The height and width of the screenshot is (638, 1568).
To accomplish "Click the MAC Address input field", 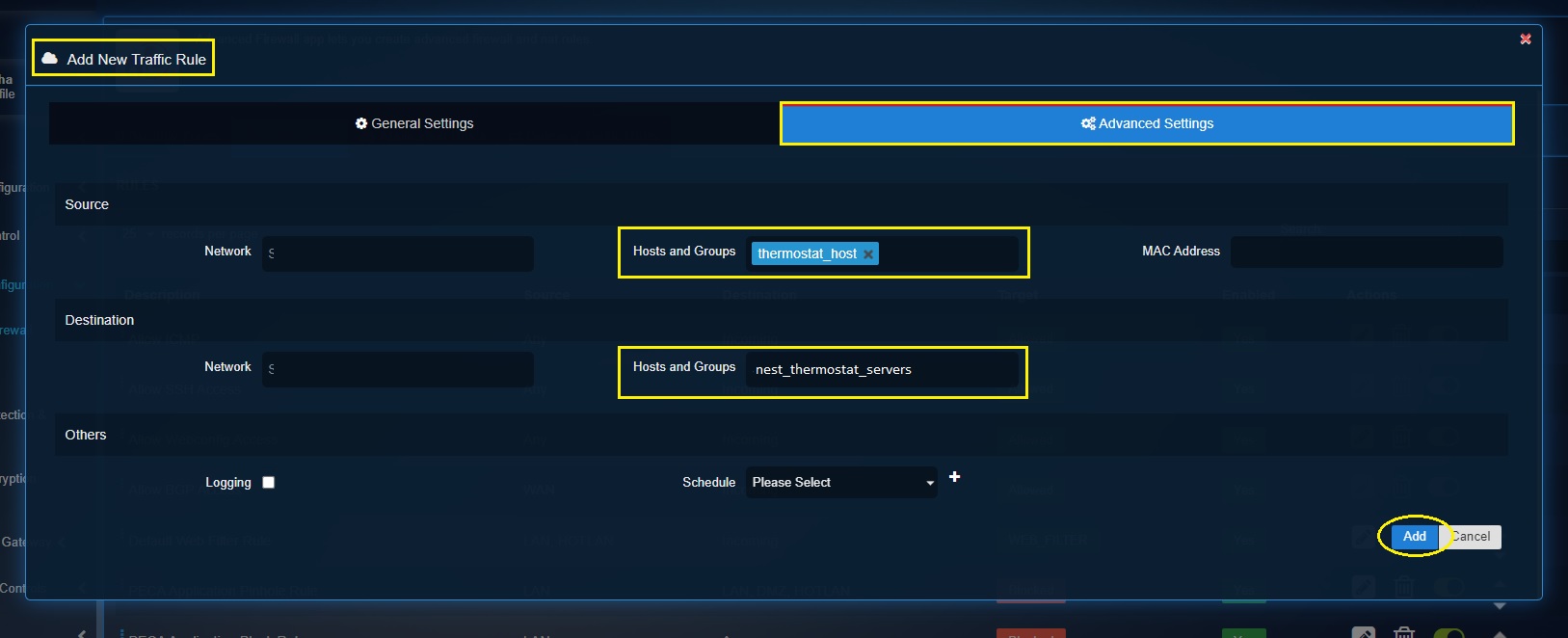I will click(1367, 253).
